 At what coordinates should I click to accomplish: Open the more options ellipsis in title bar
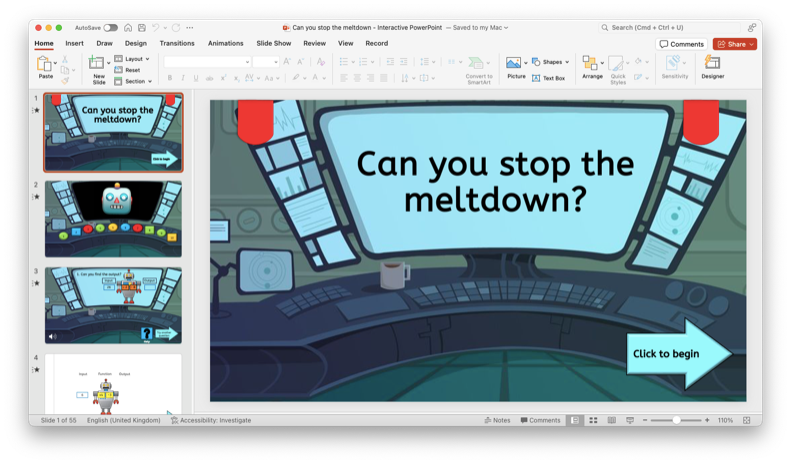pos(190,28)
